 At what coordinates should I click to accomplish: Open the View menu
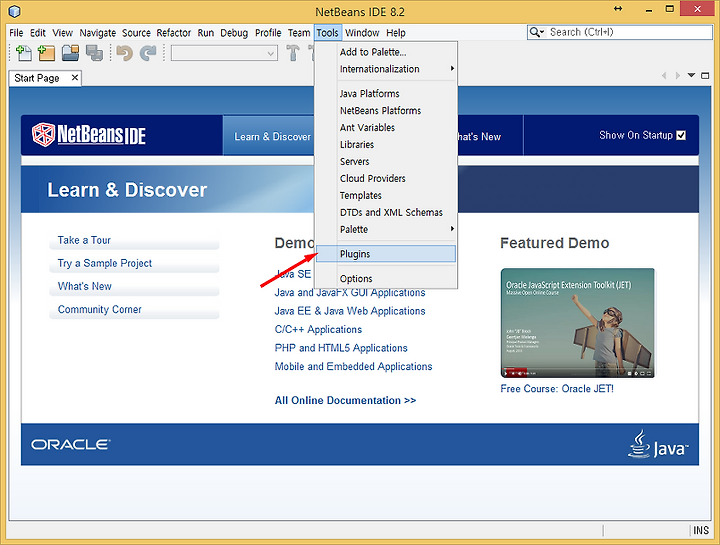[62, 33]
